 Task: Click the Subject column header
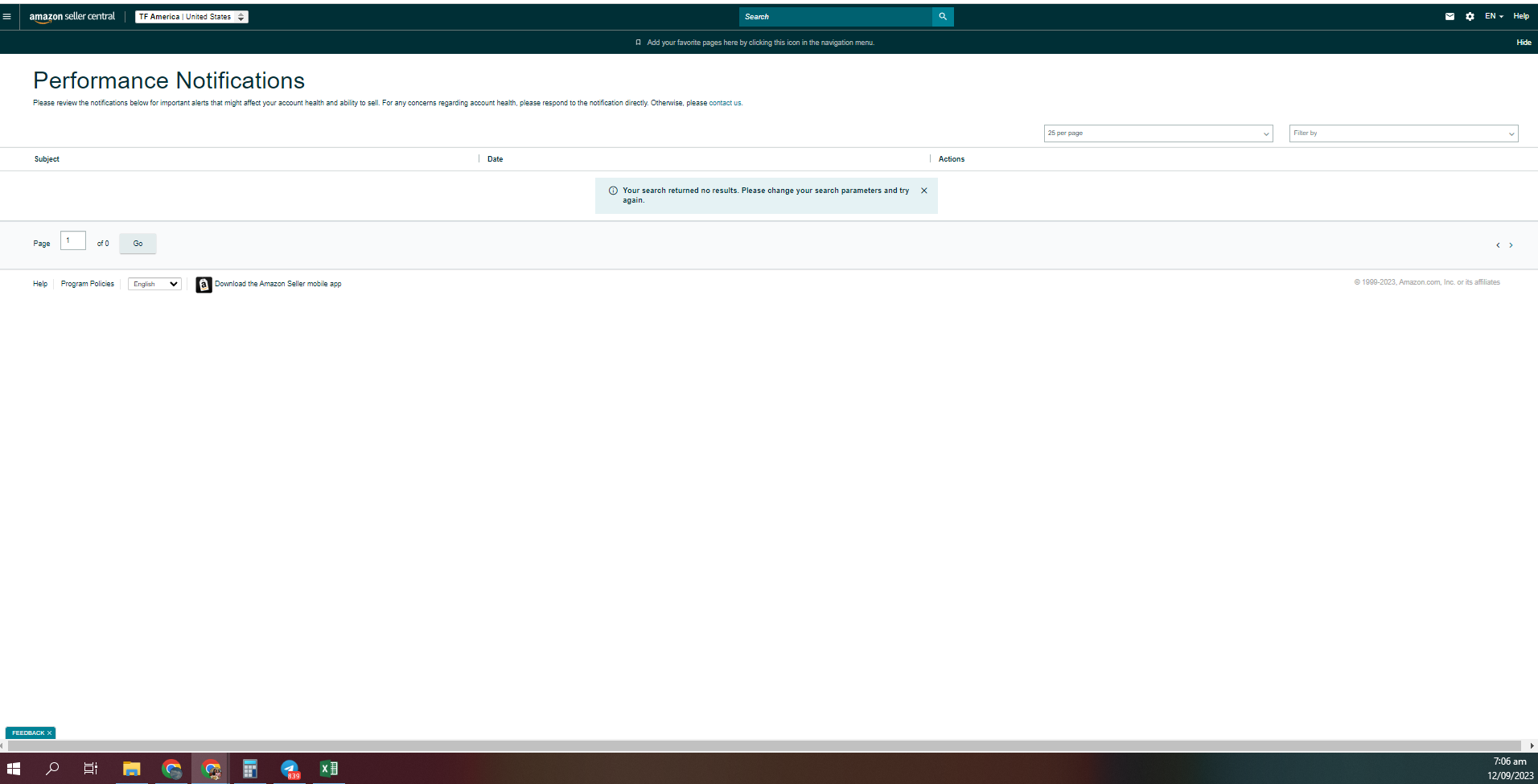click(x=47, y=159)
